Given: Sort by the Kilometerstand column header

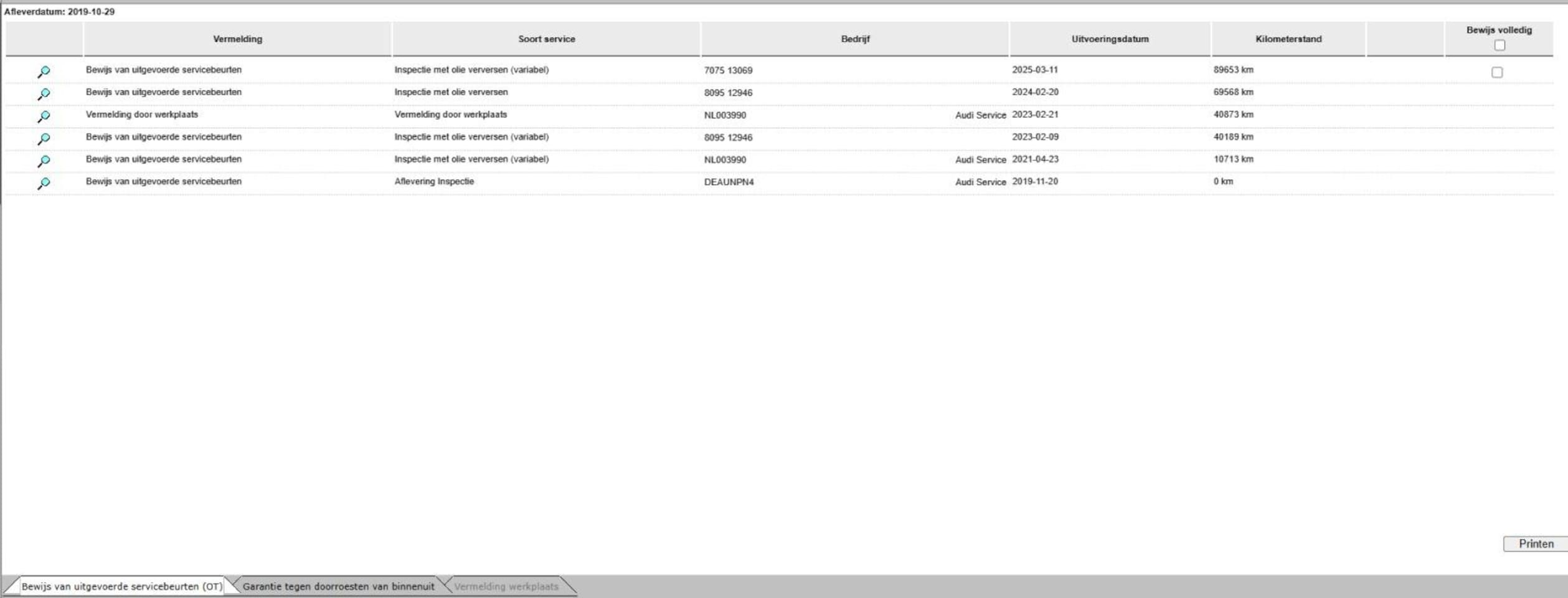Looking at the screenshot, I should pos(1288,39).
